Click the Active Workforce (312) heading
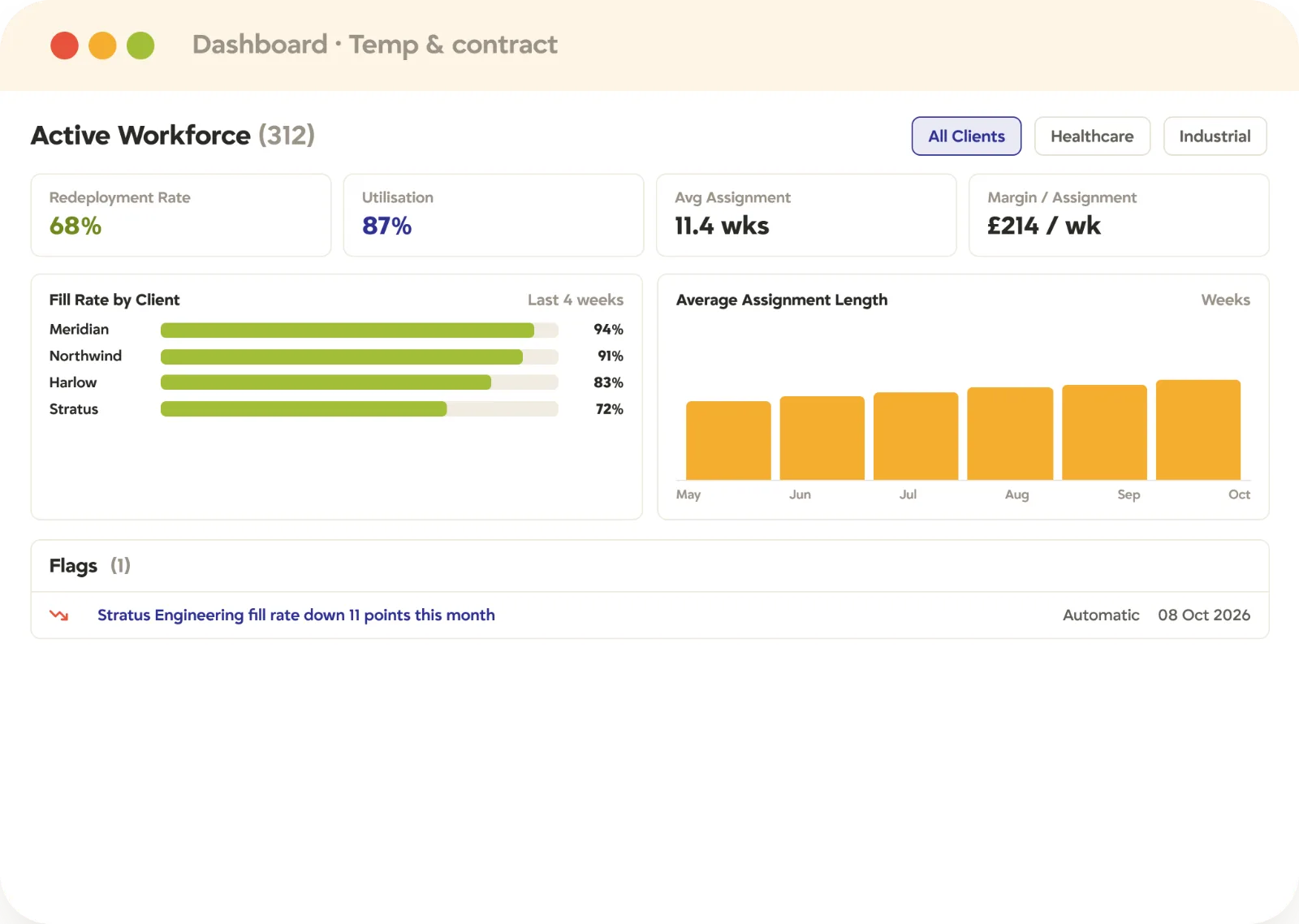1299x924 pixels. (173, 135)
